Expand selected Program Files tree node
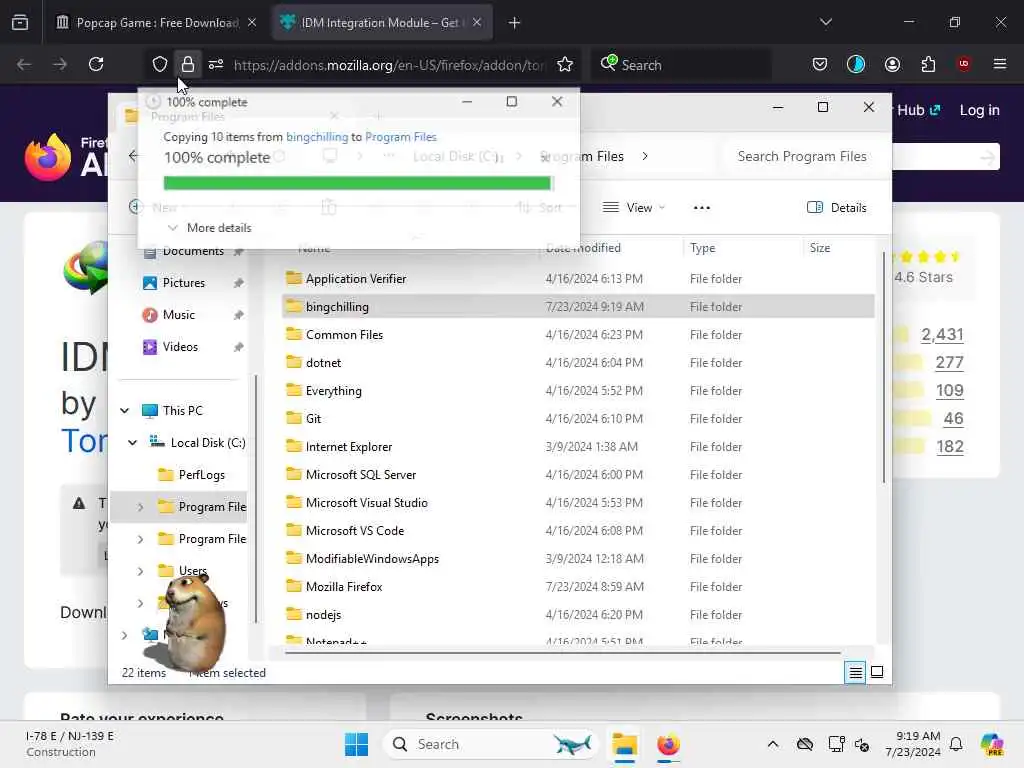This screenshot has width=1024, height=768. point(140,507)
